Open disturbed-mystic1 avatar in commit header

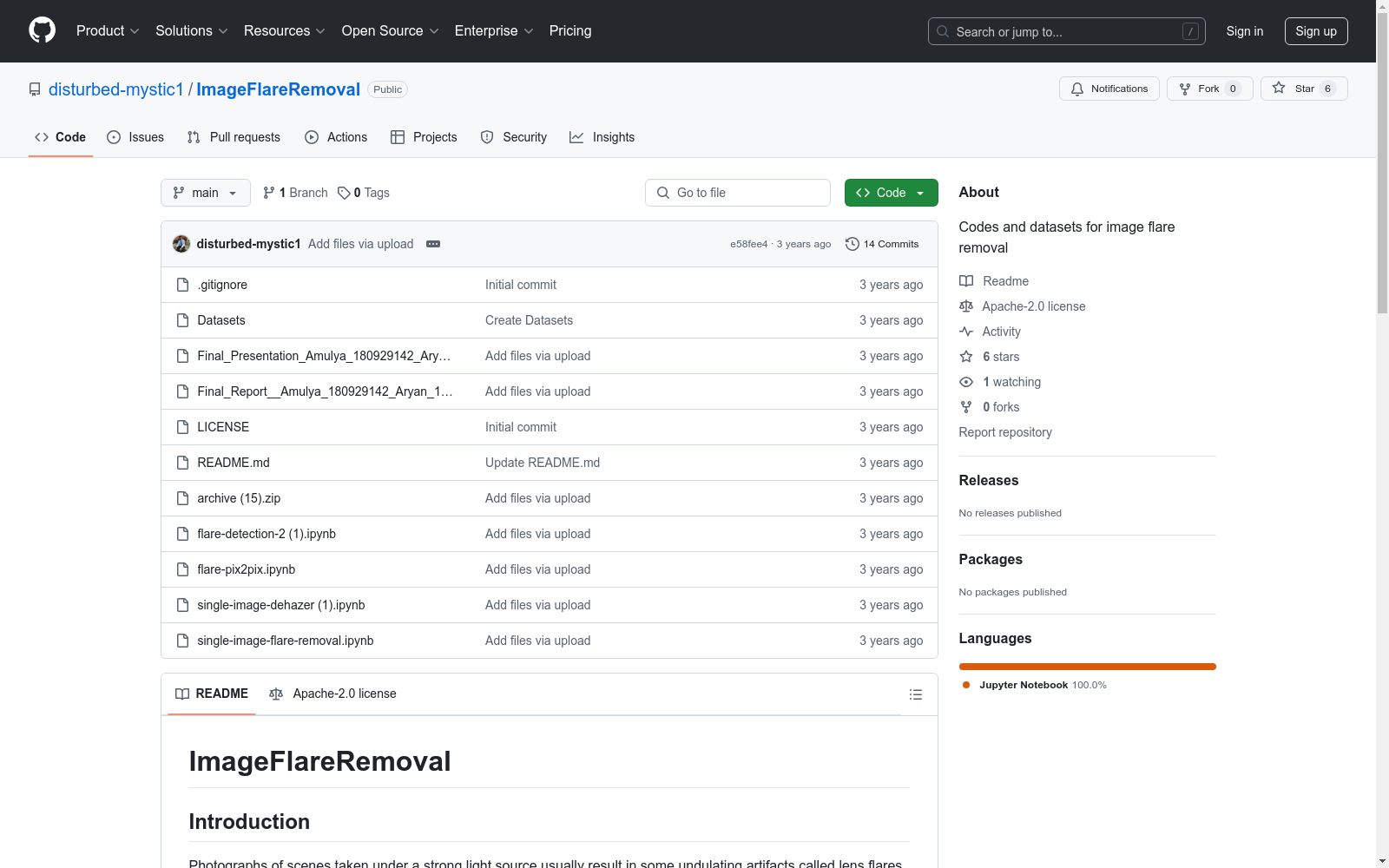(181, 244)
